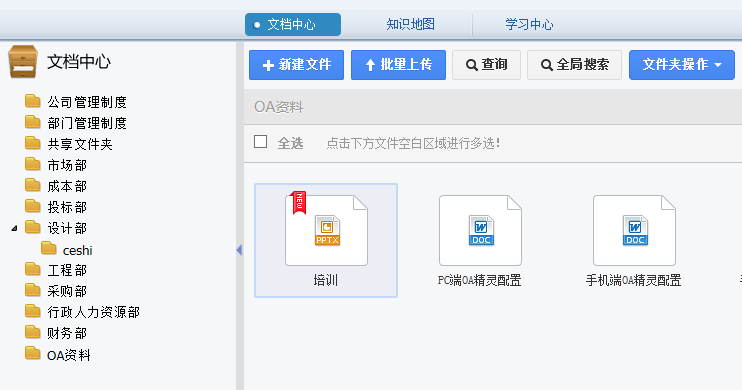The height and width of the screenshot is (390, 742).
Task: Click the 全局搜索 button
Action: 574,65
